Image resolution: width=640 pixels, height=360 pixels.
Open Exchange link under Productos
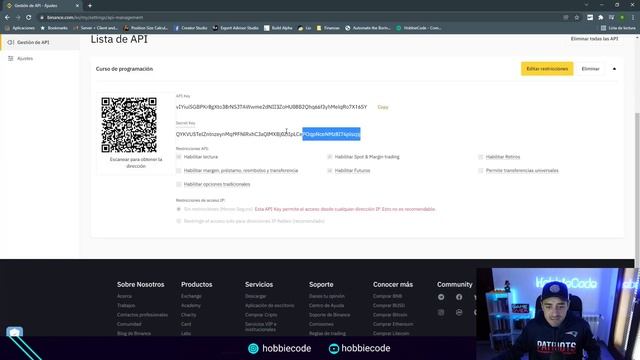pos(191,296)
